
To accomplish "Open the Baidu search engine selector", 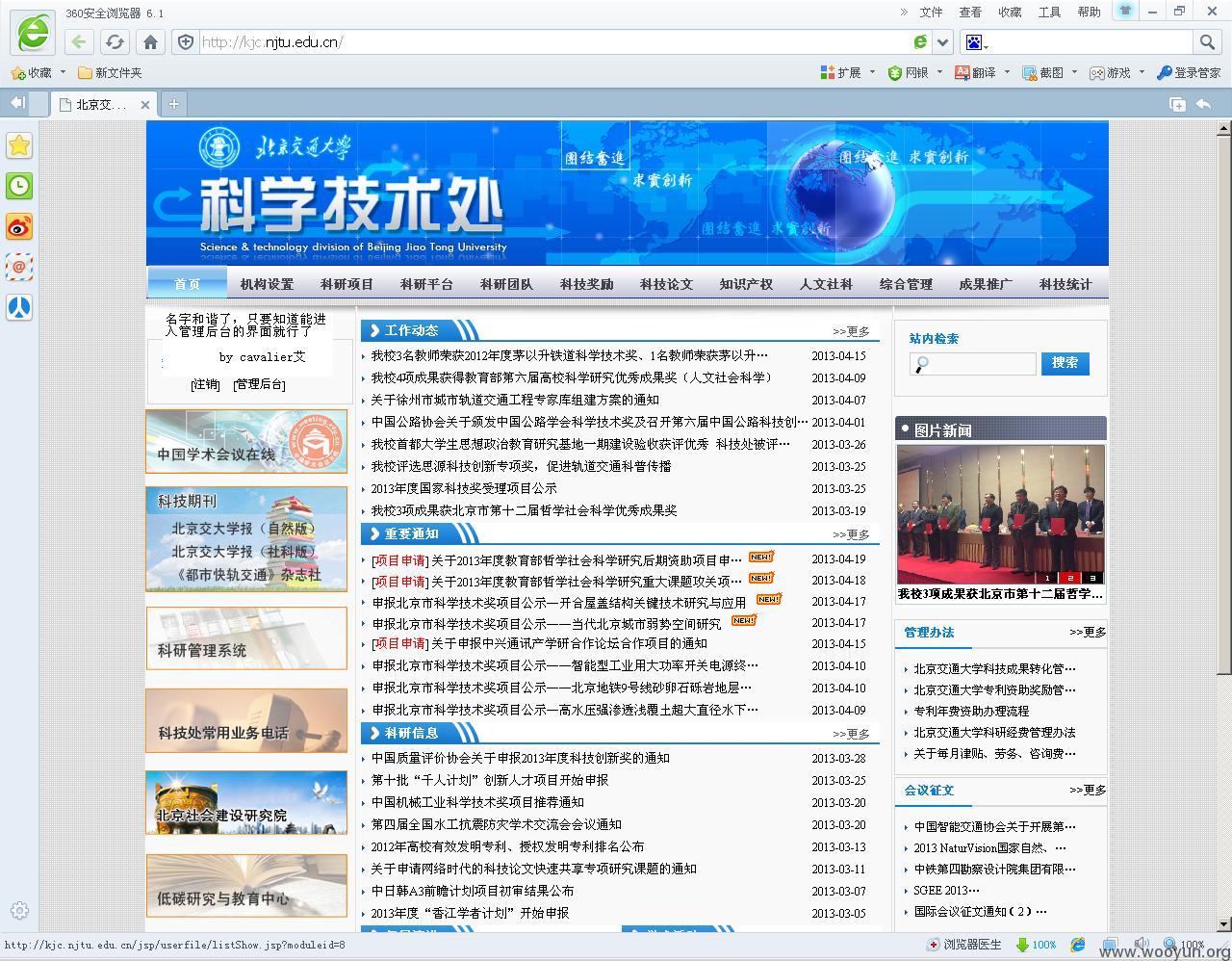I will (x=977, y=42).
